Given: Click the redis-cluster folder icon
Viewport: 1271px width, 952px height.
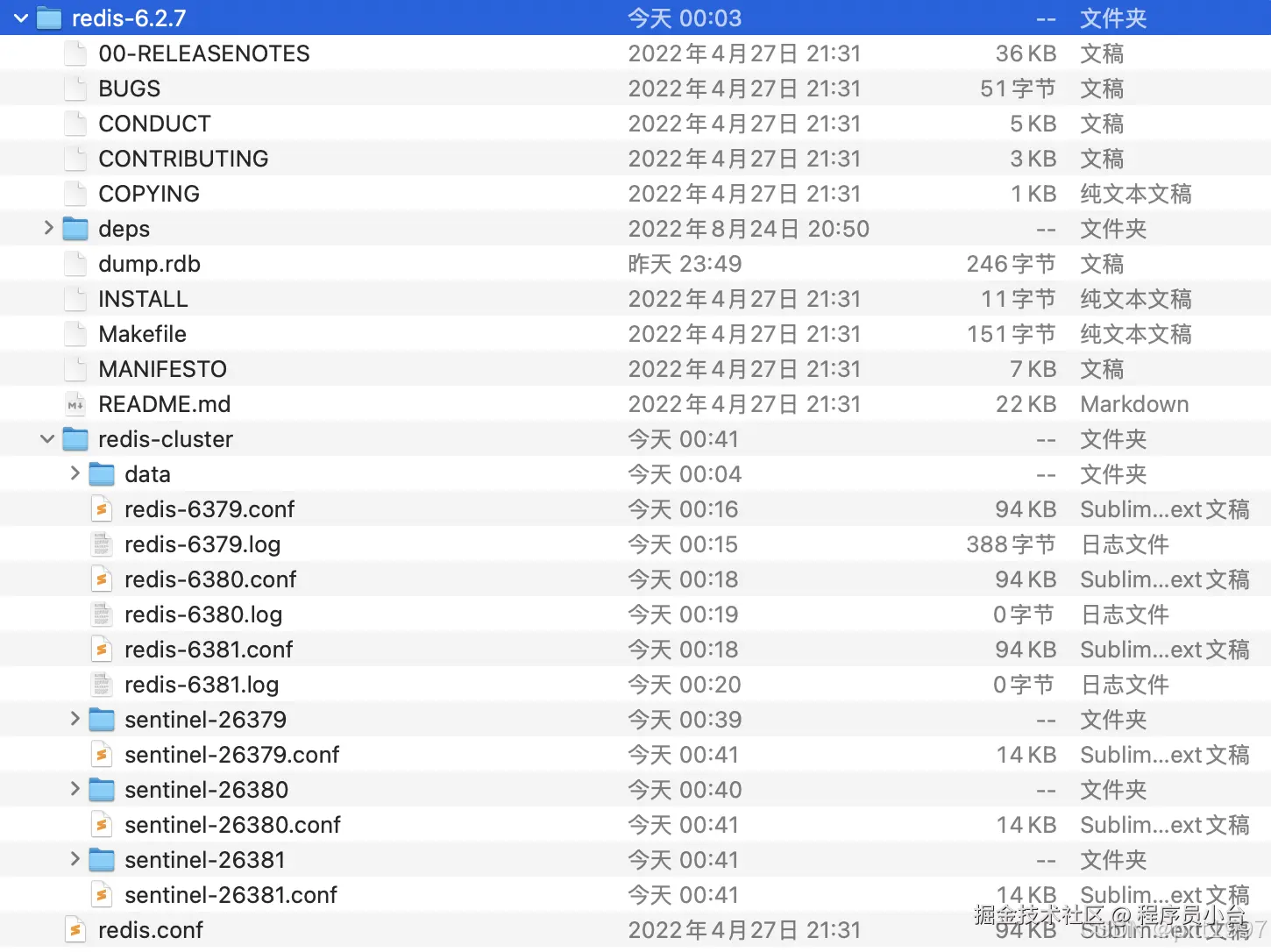Looking at the screenshot, I should 75,439.
